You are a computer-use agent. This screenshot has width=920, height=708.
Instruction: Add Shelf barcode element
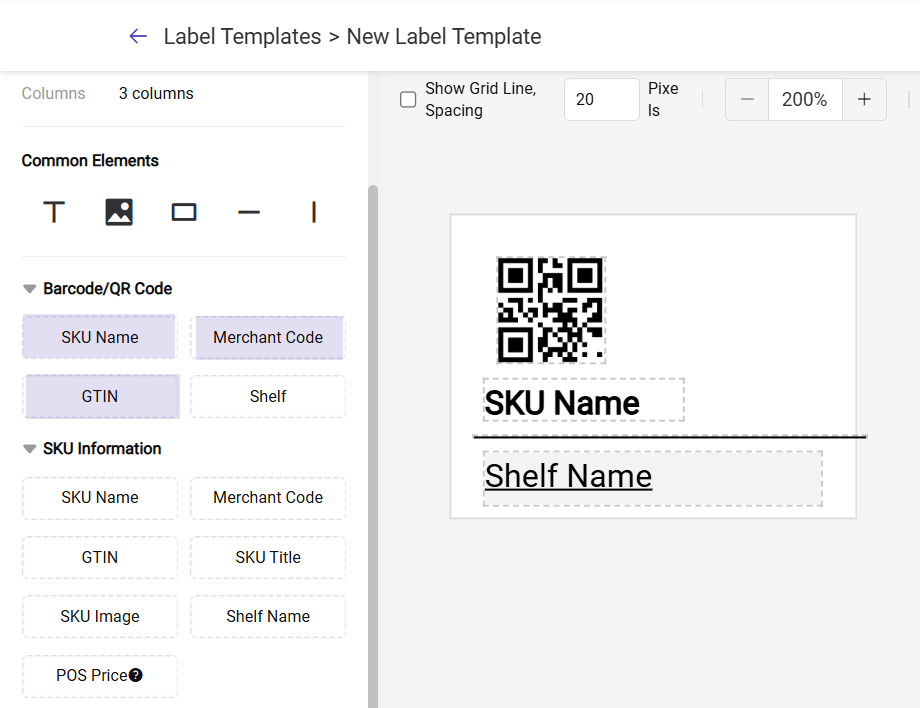268,397
